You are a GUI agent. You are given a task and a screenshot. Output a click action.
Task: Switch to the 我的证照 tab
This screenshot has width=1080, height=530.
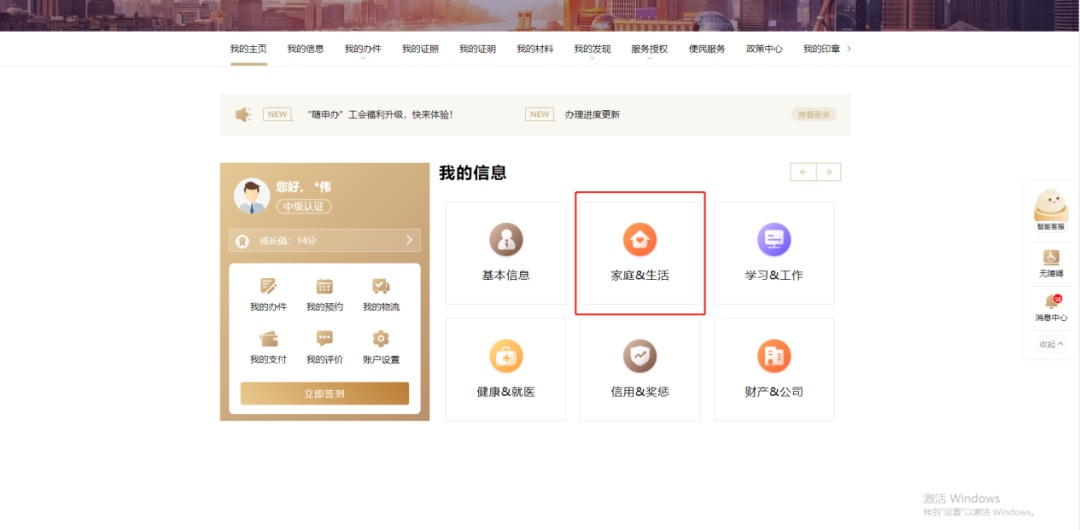click(x=420, y=49)
